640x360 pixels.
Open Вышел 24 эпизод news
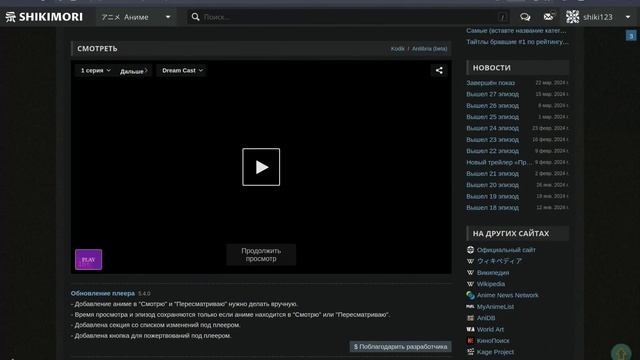(x=493, y=128)
